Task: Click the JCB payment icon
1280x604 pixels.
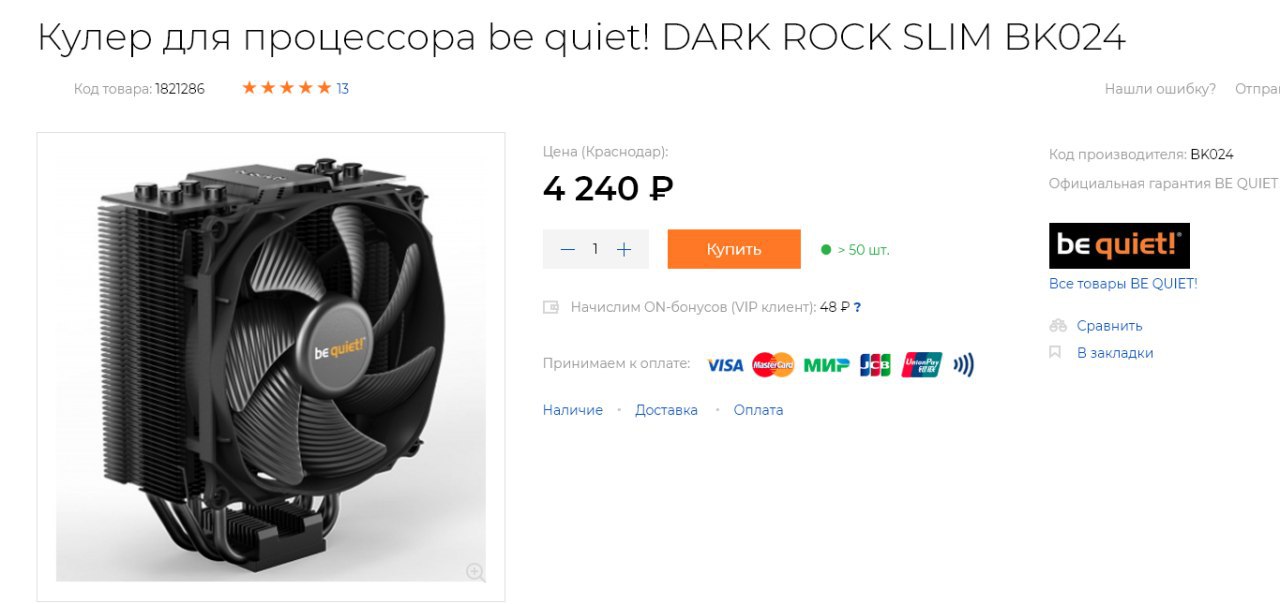Action: click(x=875, y=365)
